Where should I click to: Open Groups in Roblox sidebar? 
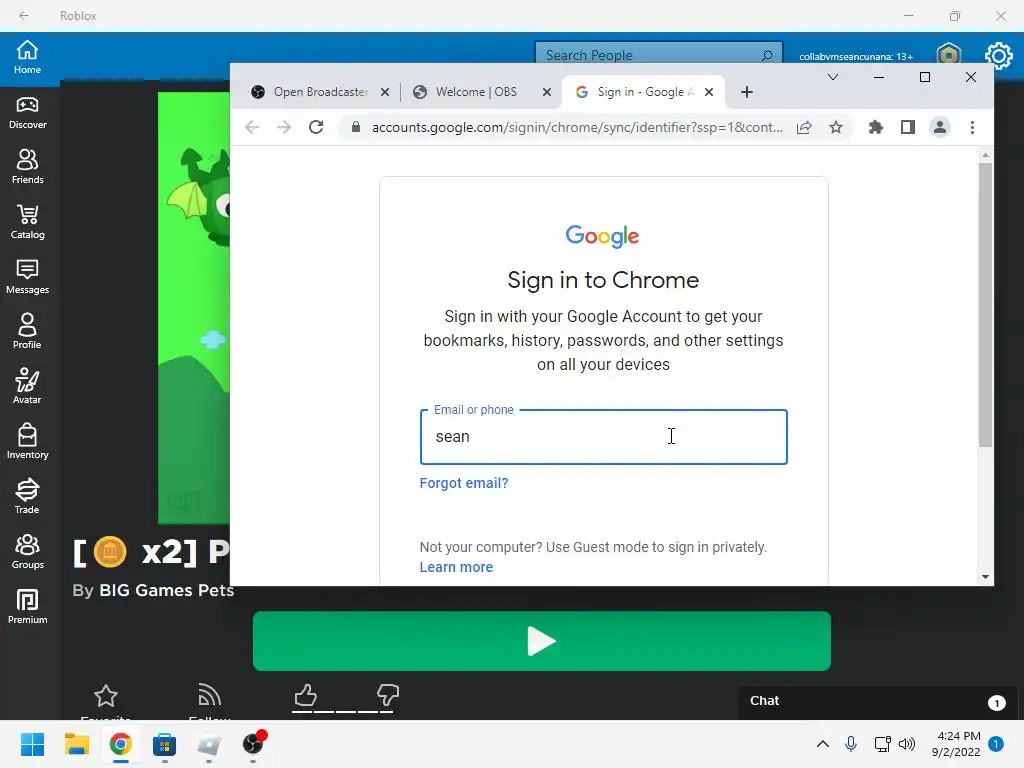coord(27,552)
